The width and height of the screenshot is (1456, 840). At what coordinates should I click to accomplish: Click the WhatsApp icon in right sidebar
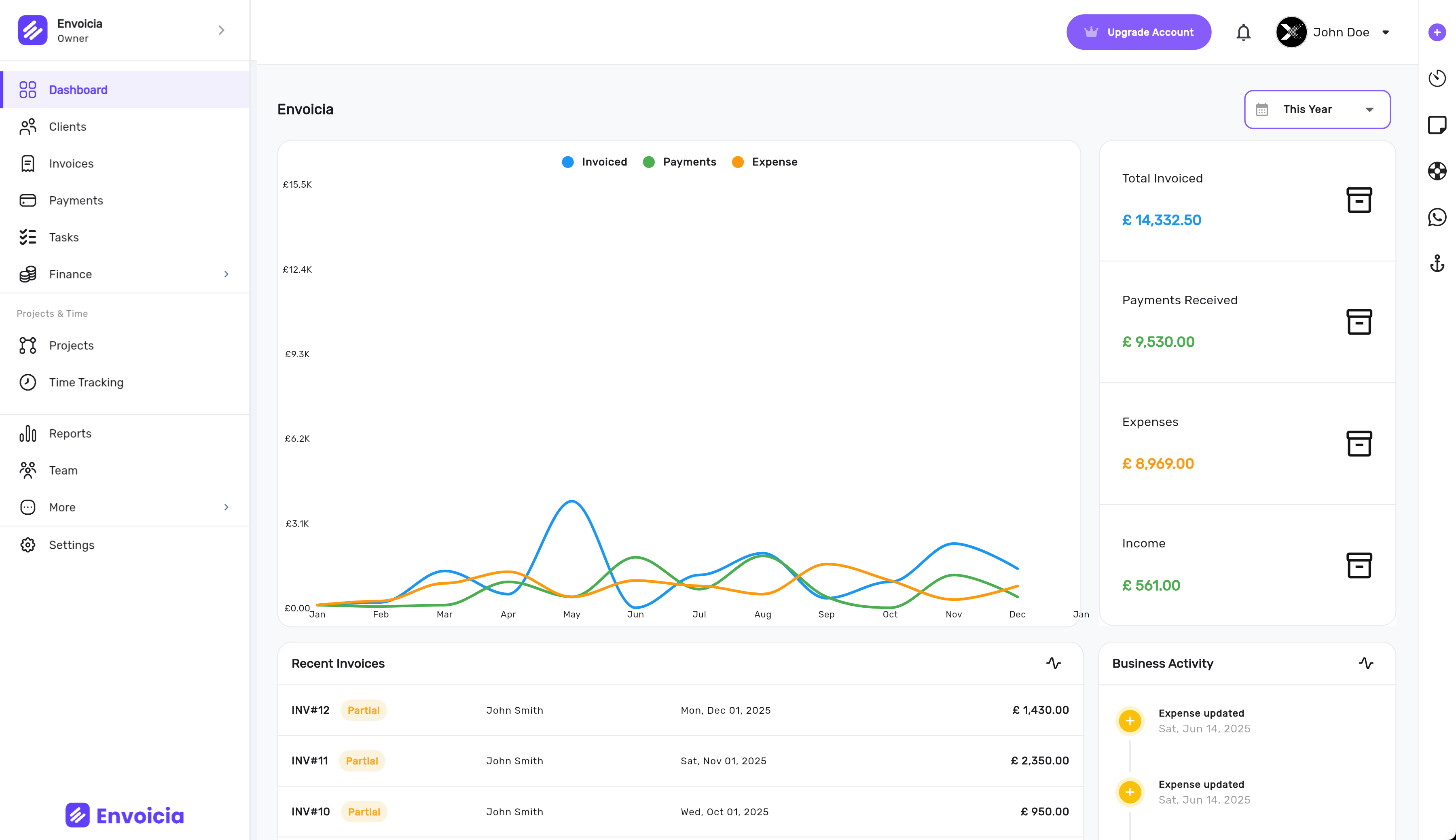[1437, 218]
